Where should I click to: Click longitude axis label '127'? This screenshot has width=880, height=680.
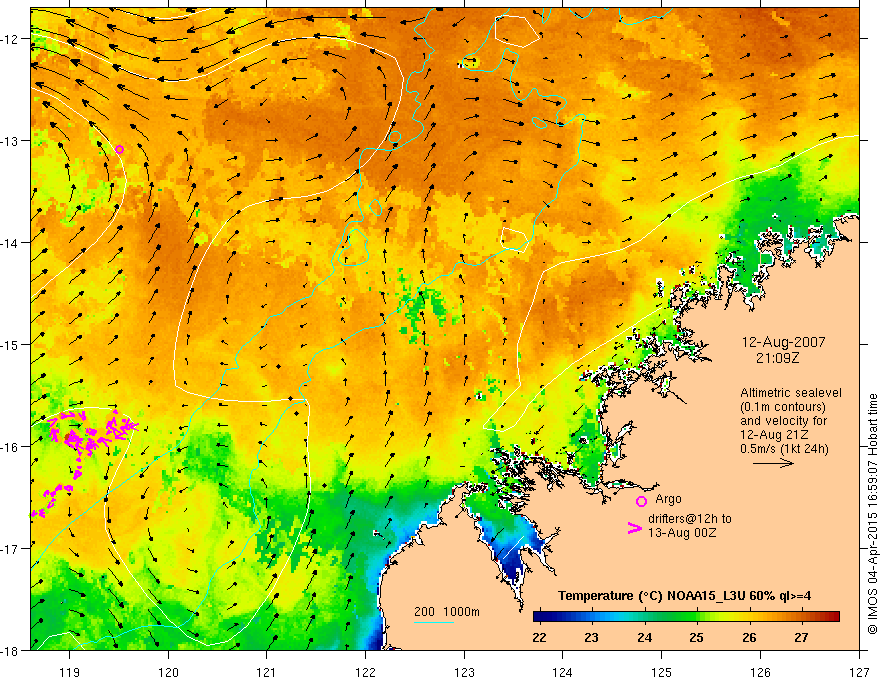859,672
